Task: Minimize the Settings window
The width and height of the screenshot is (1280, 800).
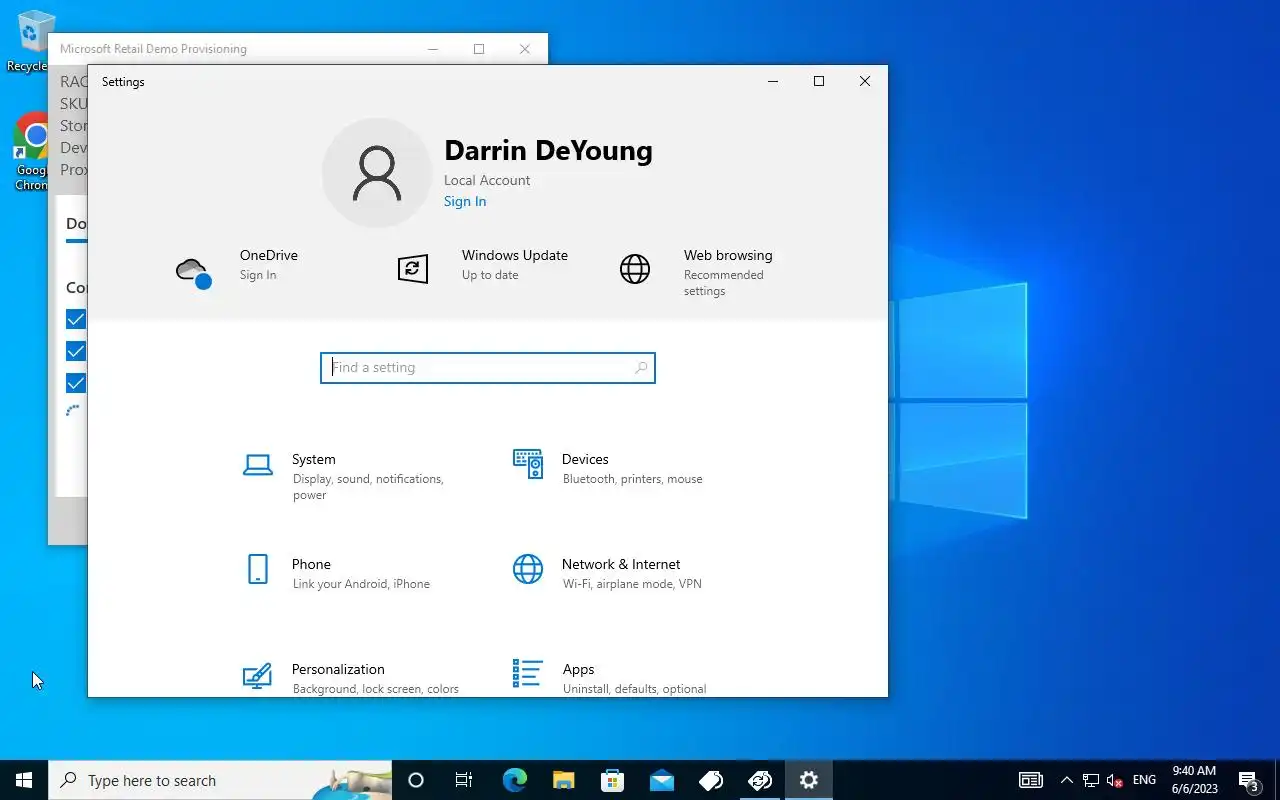Action: point(773,81)
